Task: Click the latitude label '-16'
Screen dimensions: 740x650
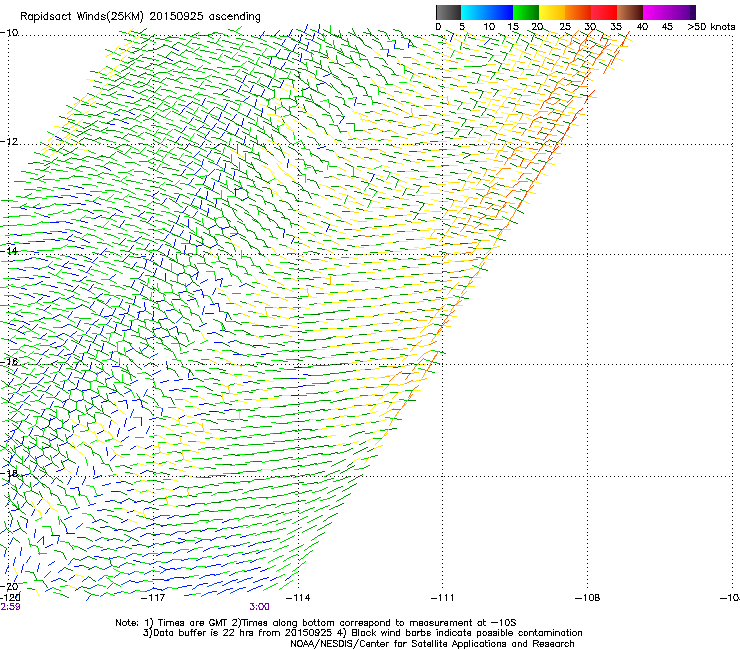Action: point(9,362)
